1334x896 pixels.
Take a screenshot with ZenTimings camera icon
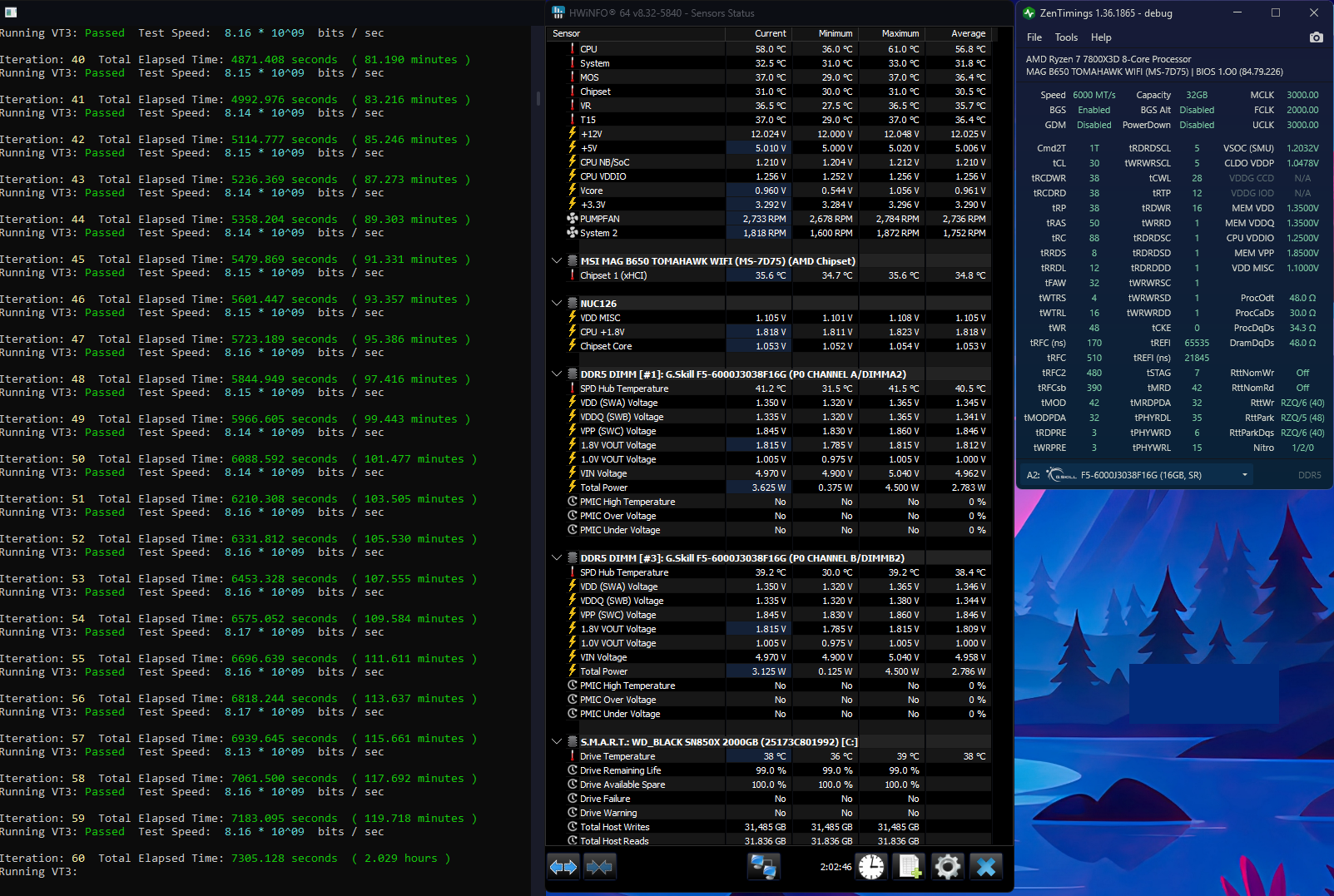1316,37
